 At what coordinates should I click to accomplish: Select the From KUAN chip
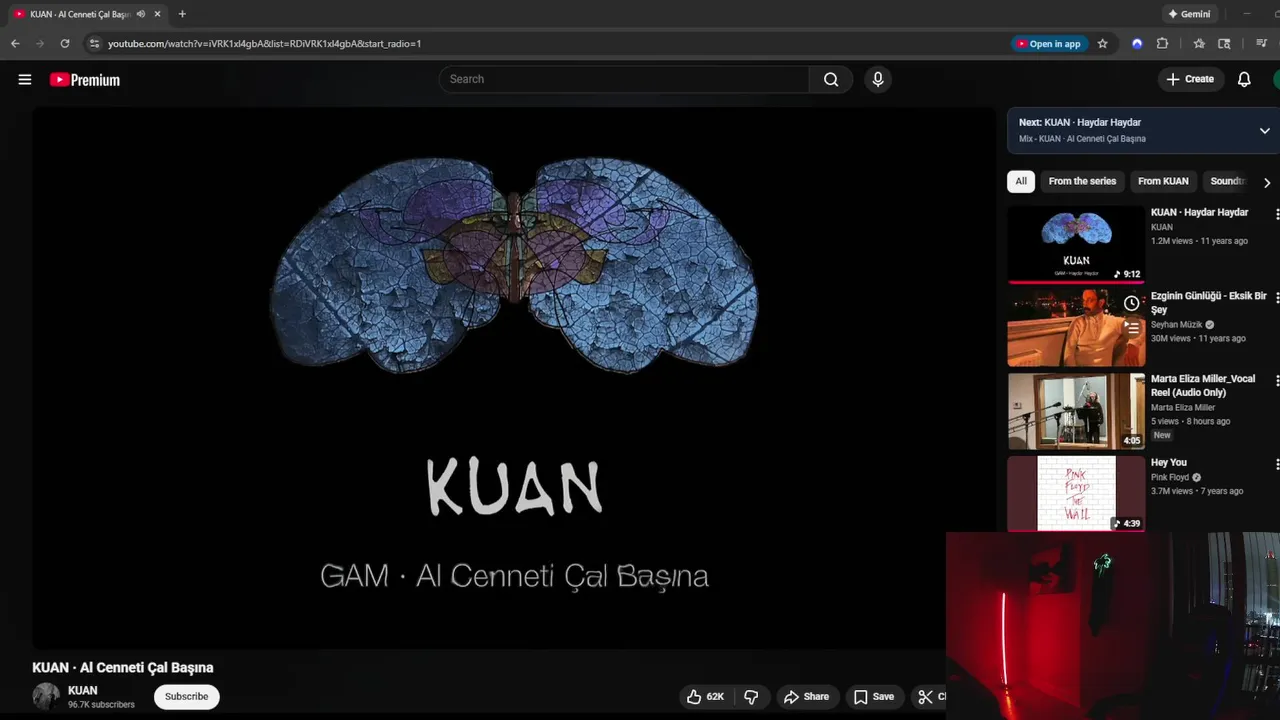coord(1163,181)
